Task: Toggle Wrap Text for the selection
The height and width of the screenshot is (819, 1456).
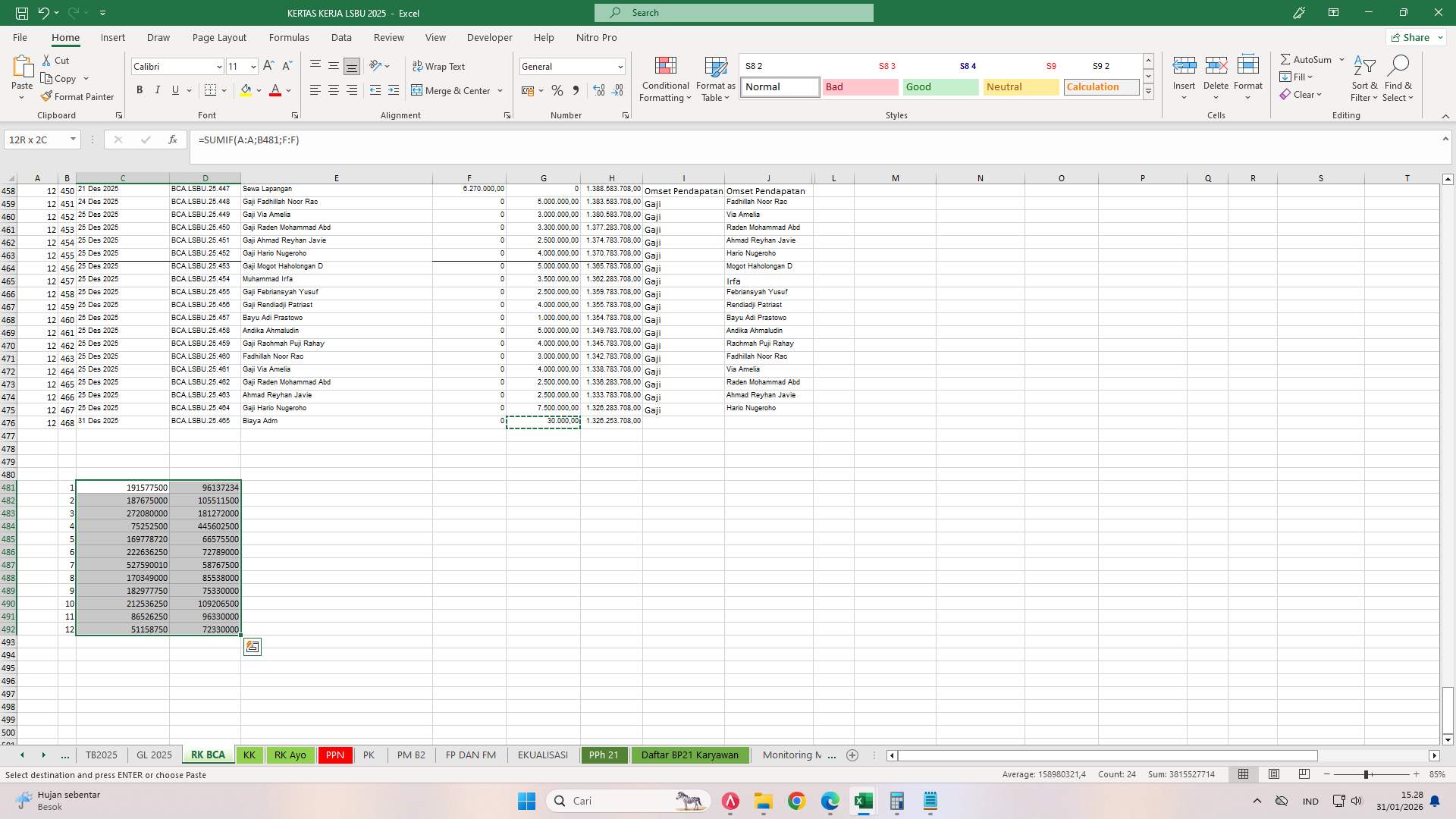Action: pyautogui.click(x=439, y=66)
